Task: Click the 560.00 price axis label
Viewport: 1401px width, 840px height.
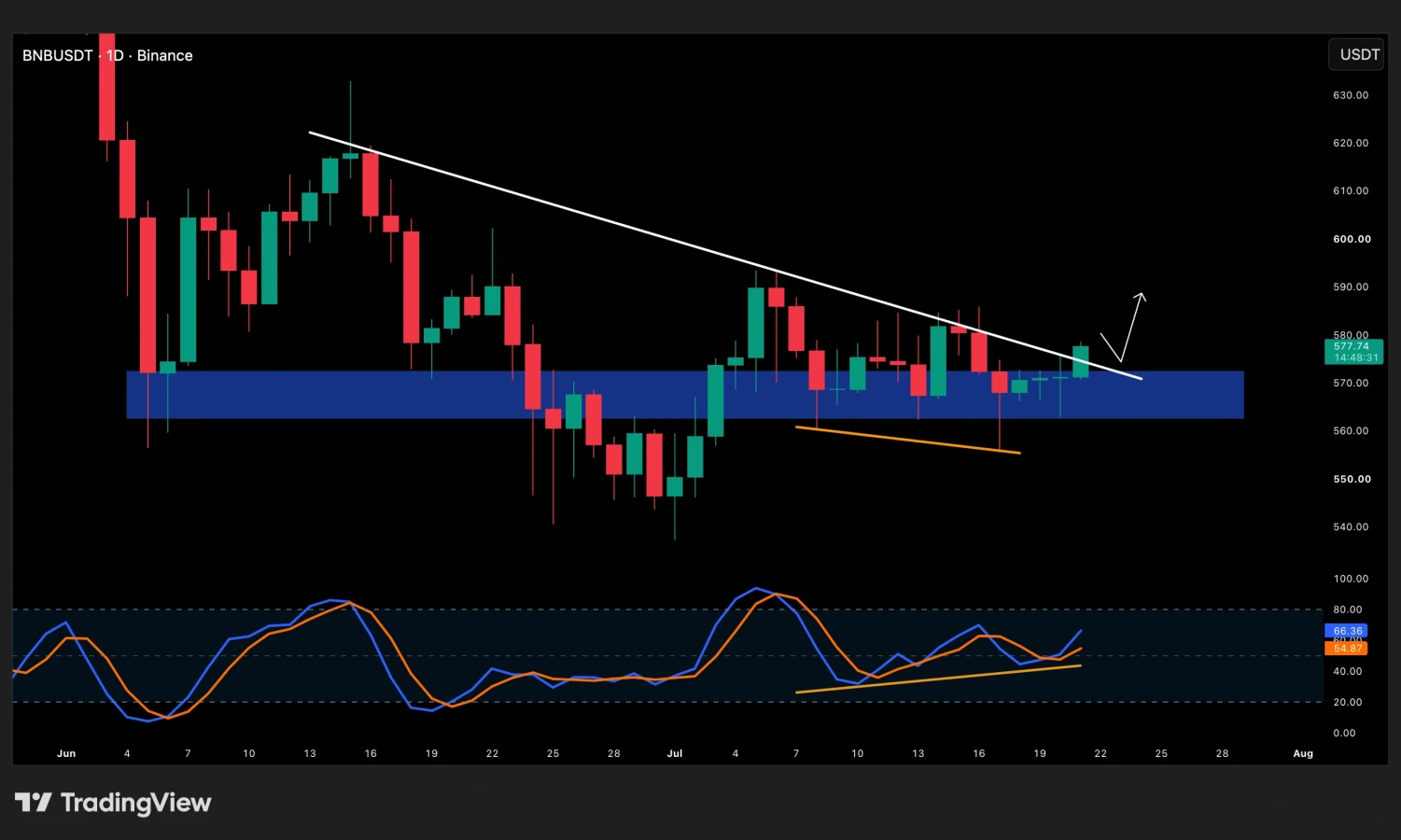Action: tap(1351, 430)
